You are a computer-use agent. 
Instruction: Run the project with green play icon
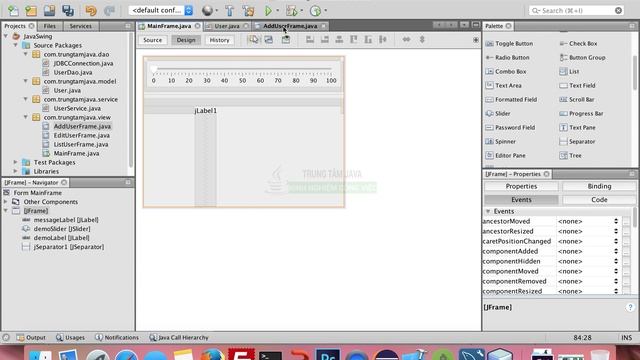click(268, 11)
